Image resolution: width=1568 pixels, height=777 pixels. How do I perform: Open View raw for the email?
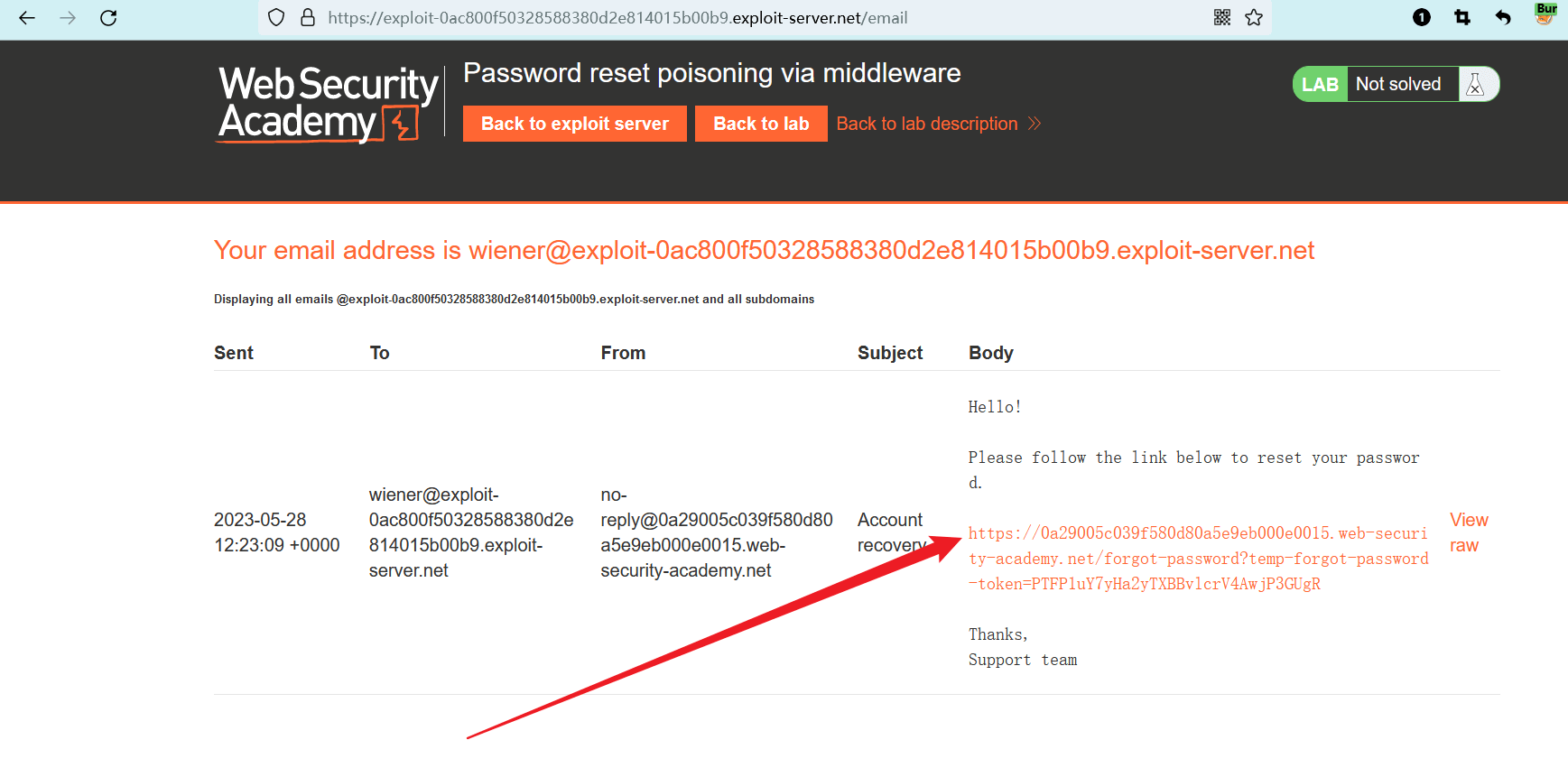click(x=1469, y=532)
